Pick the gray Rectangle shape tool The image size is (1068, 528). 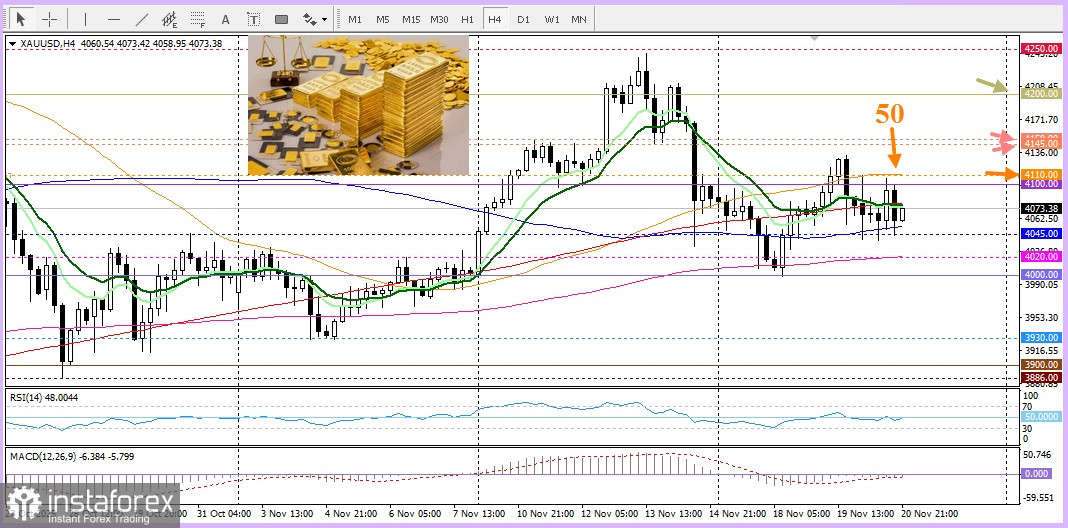coord(281,19)
